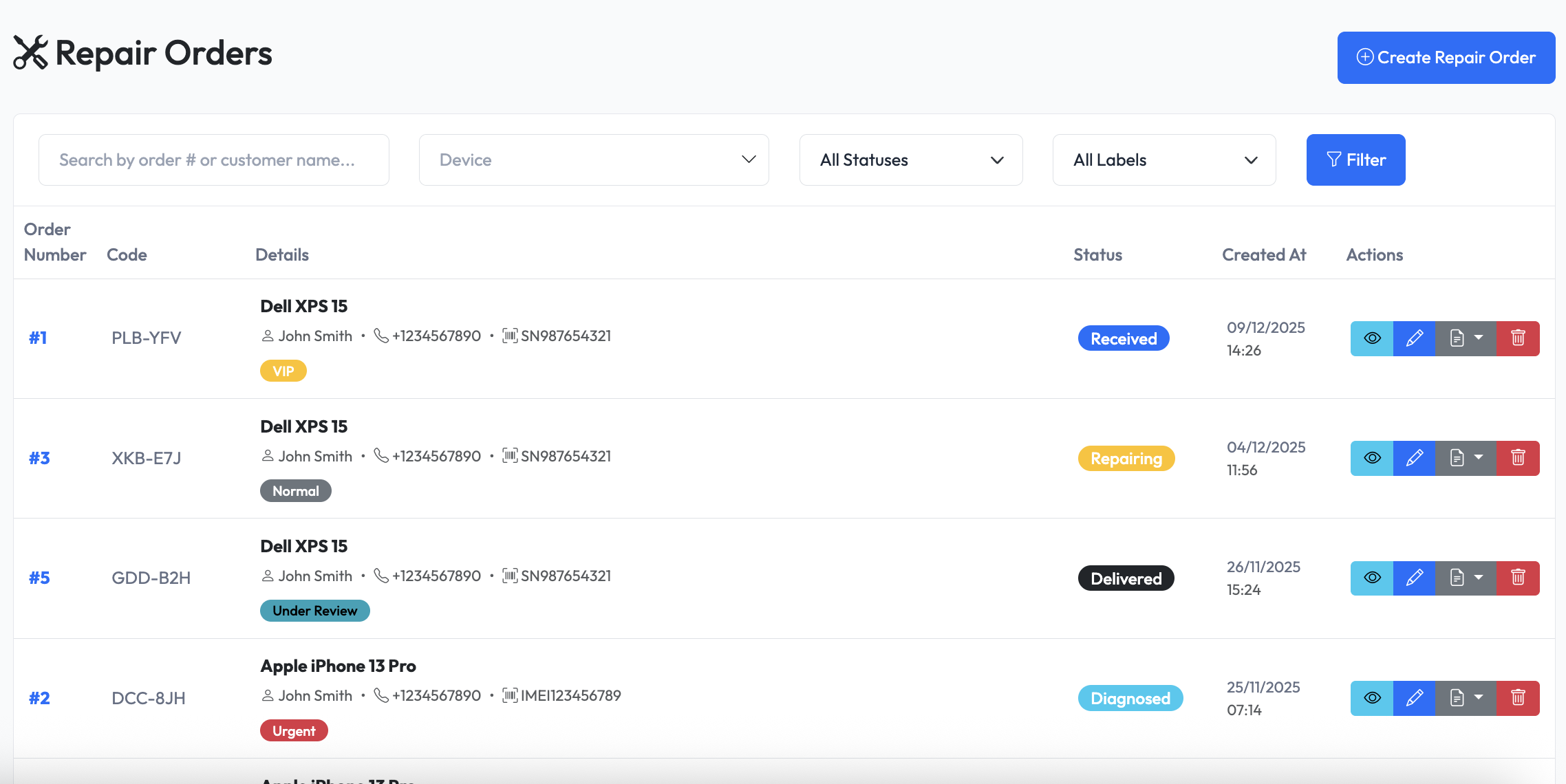Apply filters with the Filter button
The width and height of the screenshot is (1566, 784).
[x=1355, y=160]
